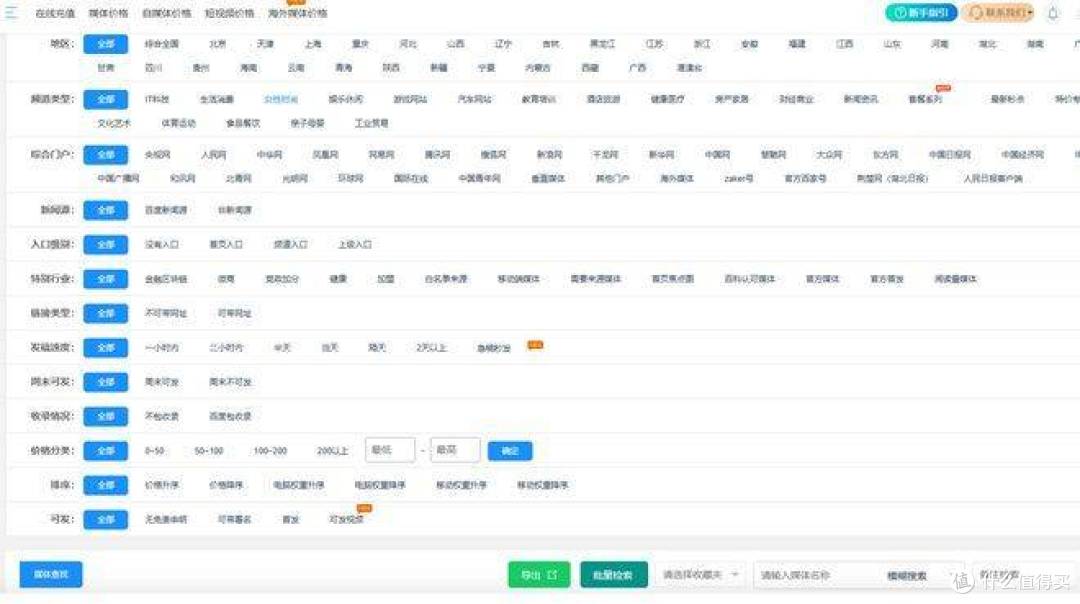The width and height of the screenshot is (1080, 604).
Task: Click the blue button at bottom left
Action: [51, 574]
